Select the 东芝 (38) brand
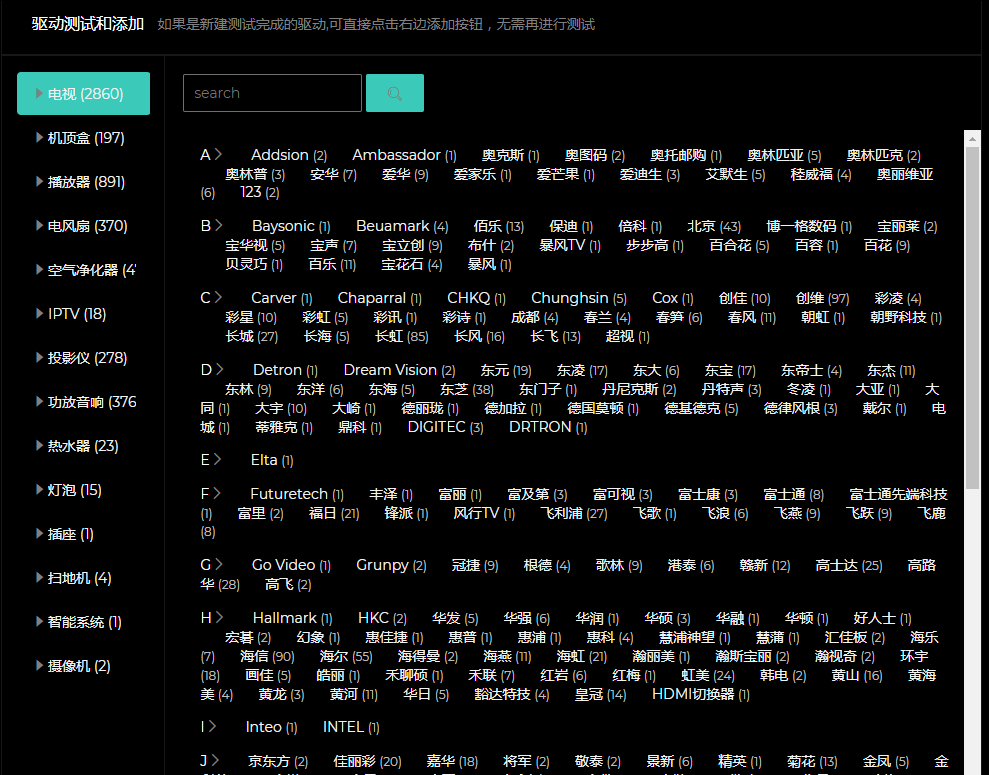The height and width of the screenshot is (775, 989). click(x=467, y=389)
